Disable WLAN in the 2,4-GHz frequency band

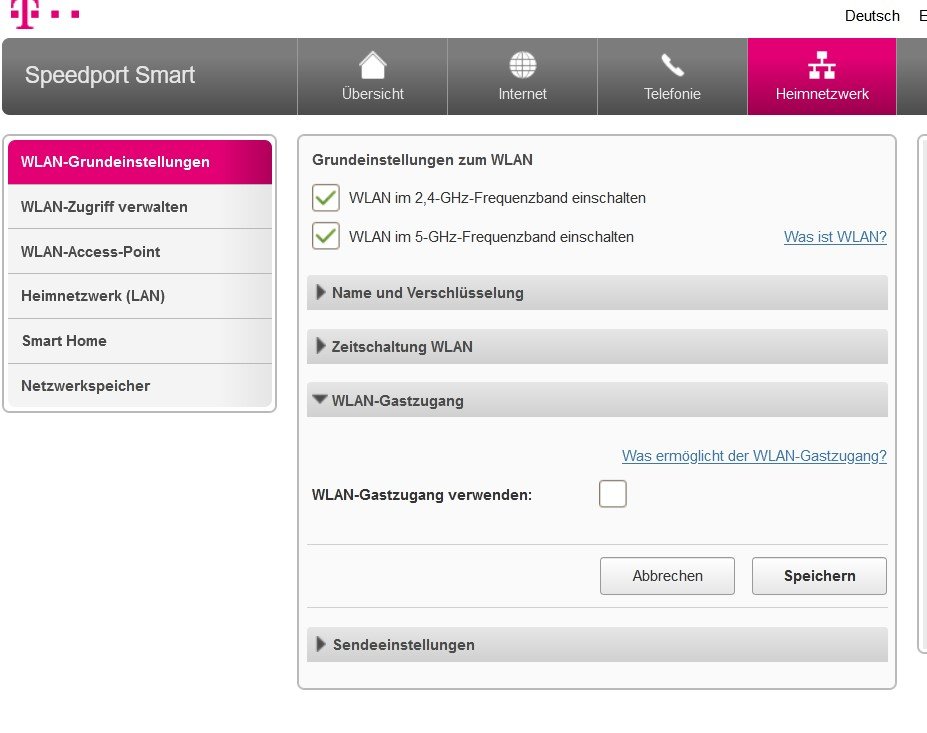[326, 197]
